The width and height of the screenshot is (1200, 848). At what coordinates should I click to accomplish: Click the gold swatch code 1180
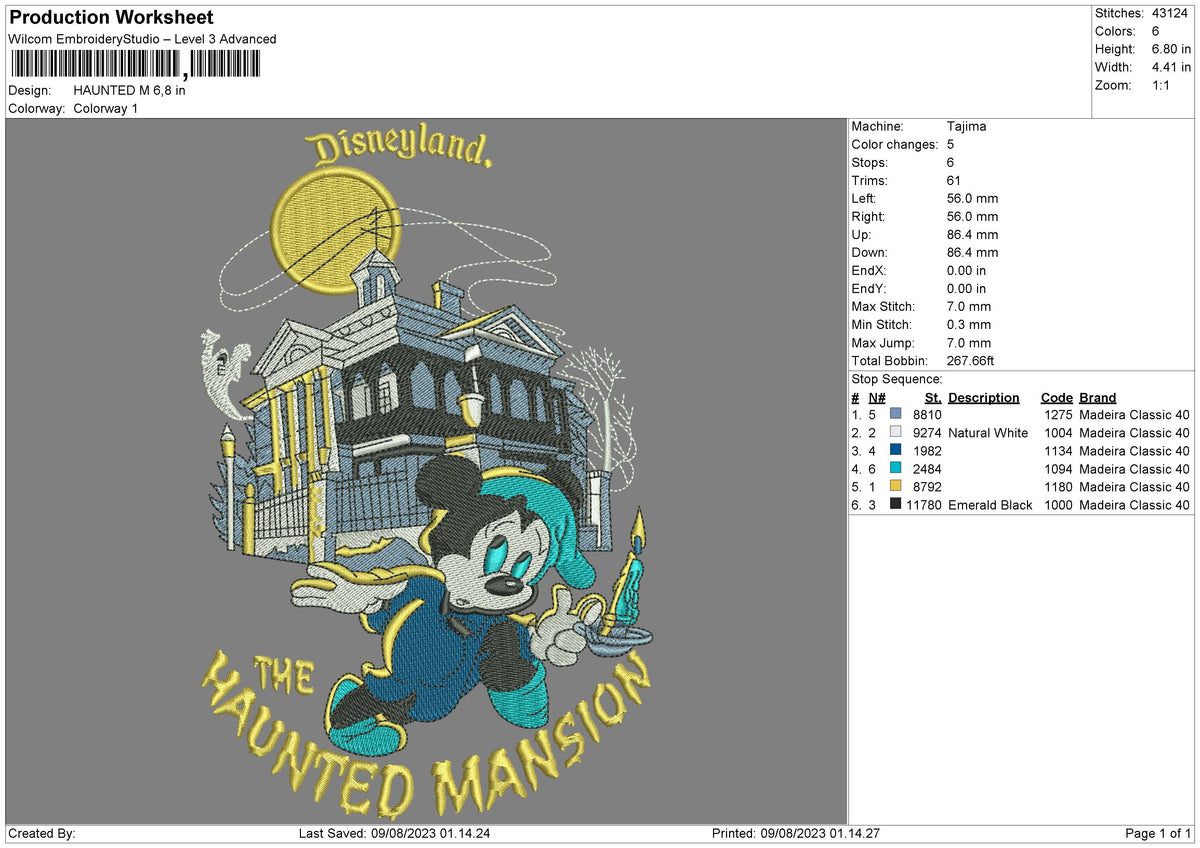[x=896, y=486]
